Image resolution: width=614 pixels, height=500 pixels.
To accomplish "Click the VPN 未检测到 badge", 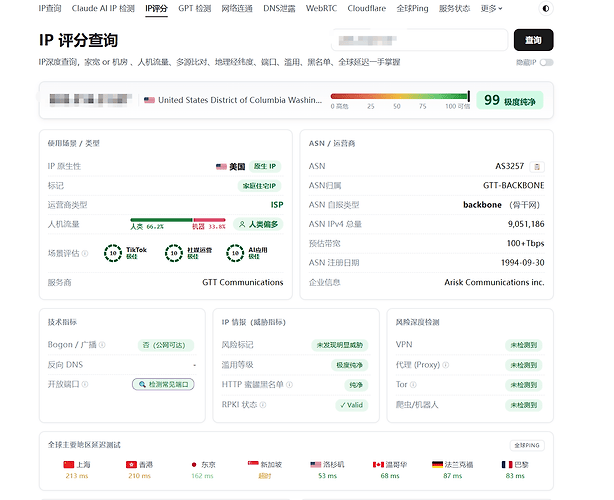I will tap(524, 345).
